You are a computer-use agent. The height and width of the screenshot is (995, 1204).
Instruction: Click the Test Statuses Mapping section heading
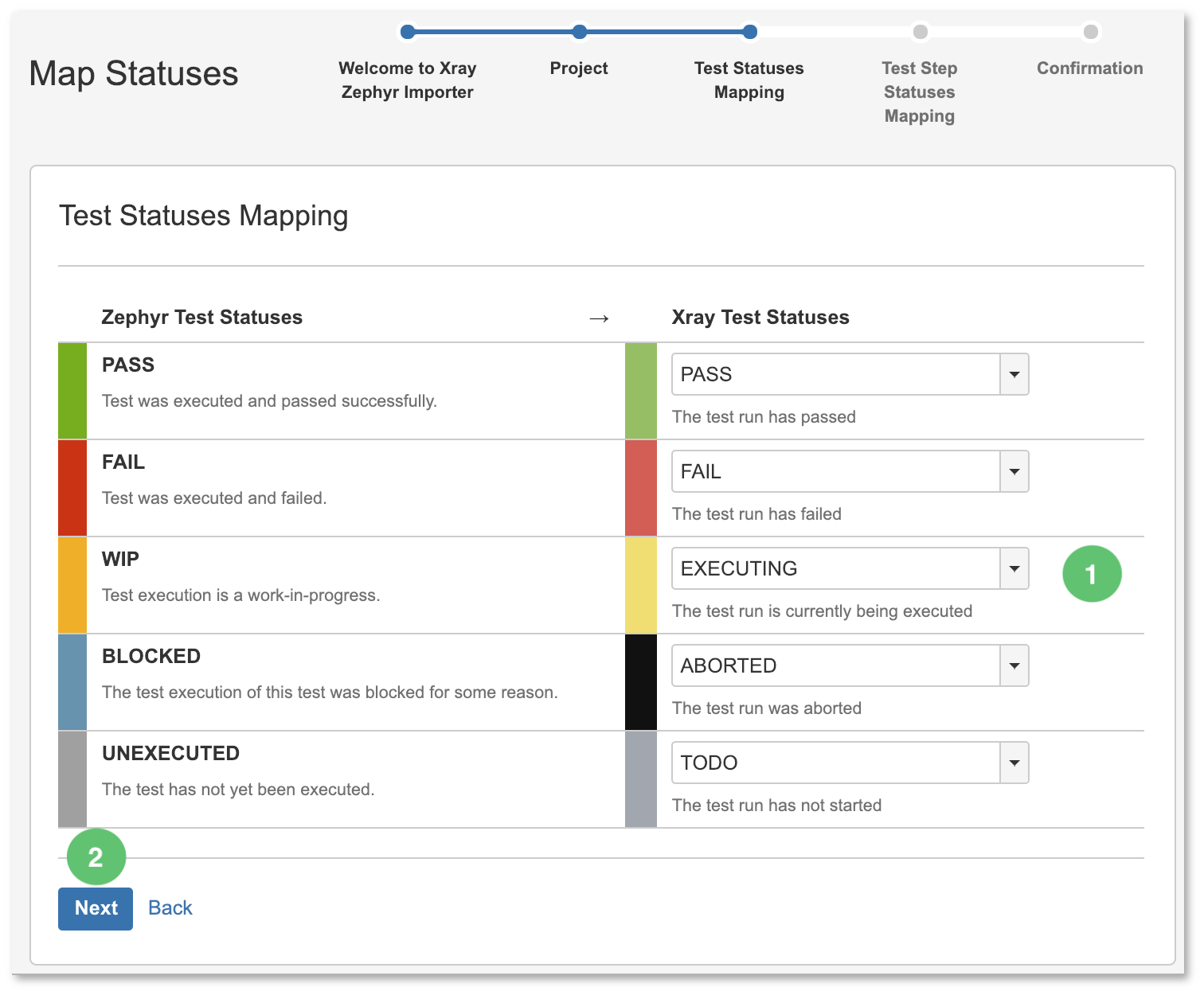[x=204, y=217]
